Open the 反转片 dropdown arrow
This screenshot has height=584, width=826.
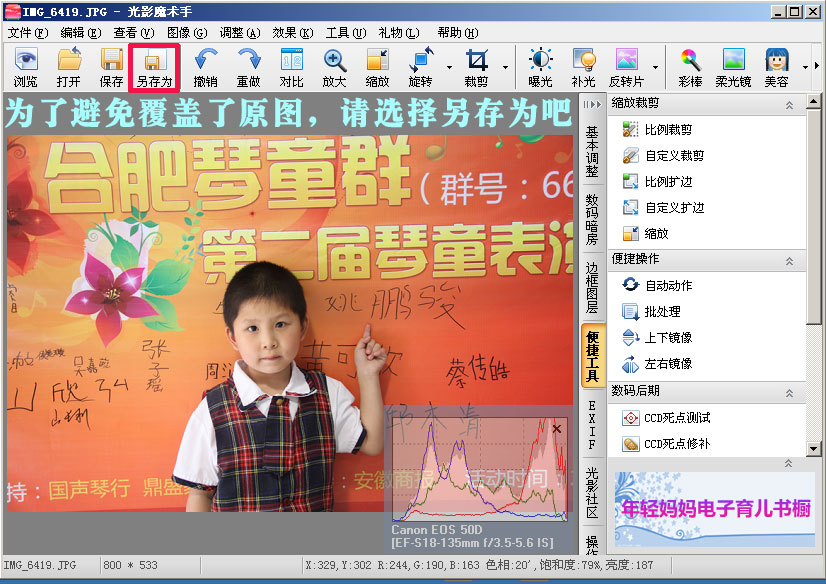pyautogui.click(x=655, y=67)
